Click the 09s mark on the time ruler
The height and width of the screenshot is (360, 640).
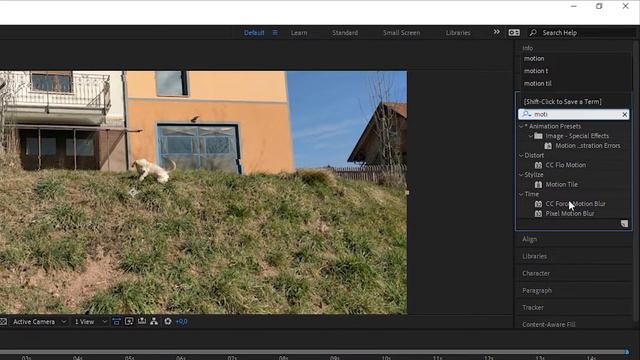click(x=335, y=358)
